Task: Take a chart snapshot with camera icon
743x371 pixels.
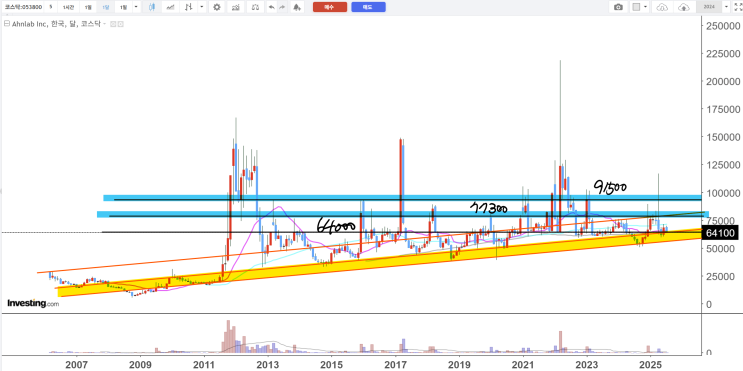Action: (x=618, y=7)
